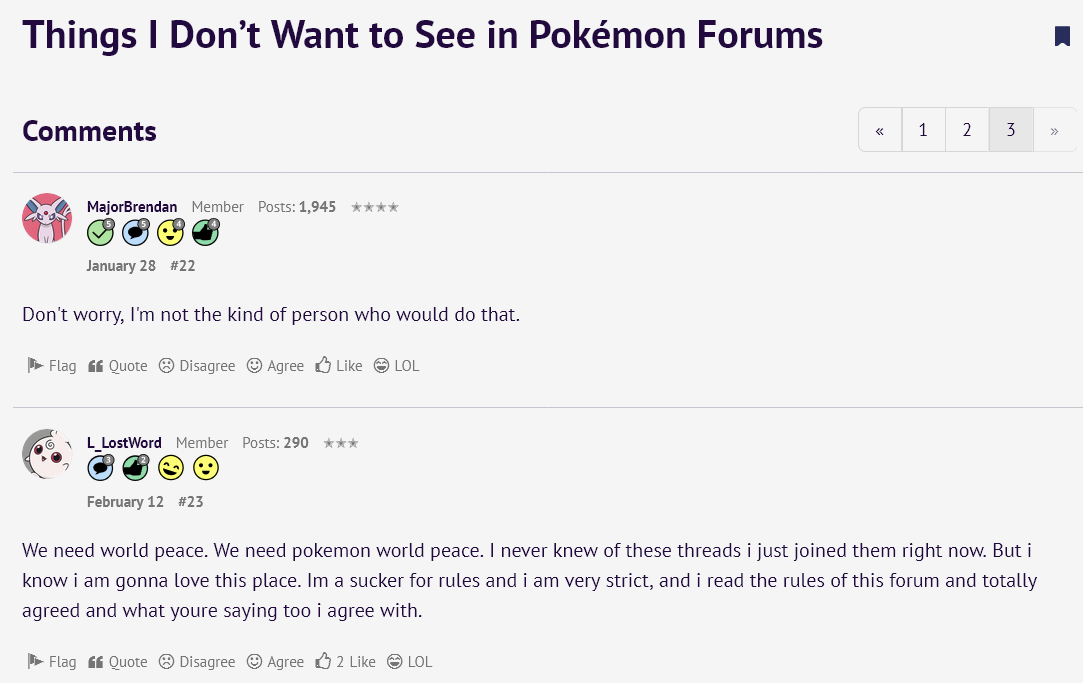Click MajorBrendan's green thumbs-up badge
Screen dimensions: 1083x683
(x=206, y=232)
